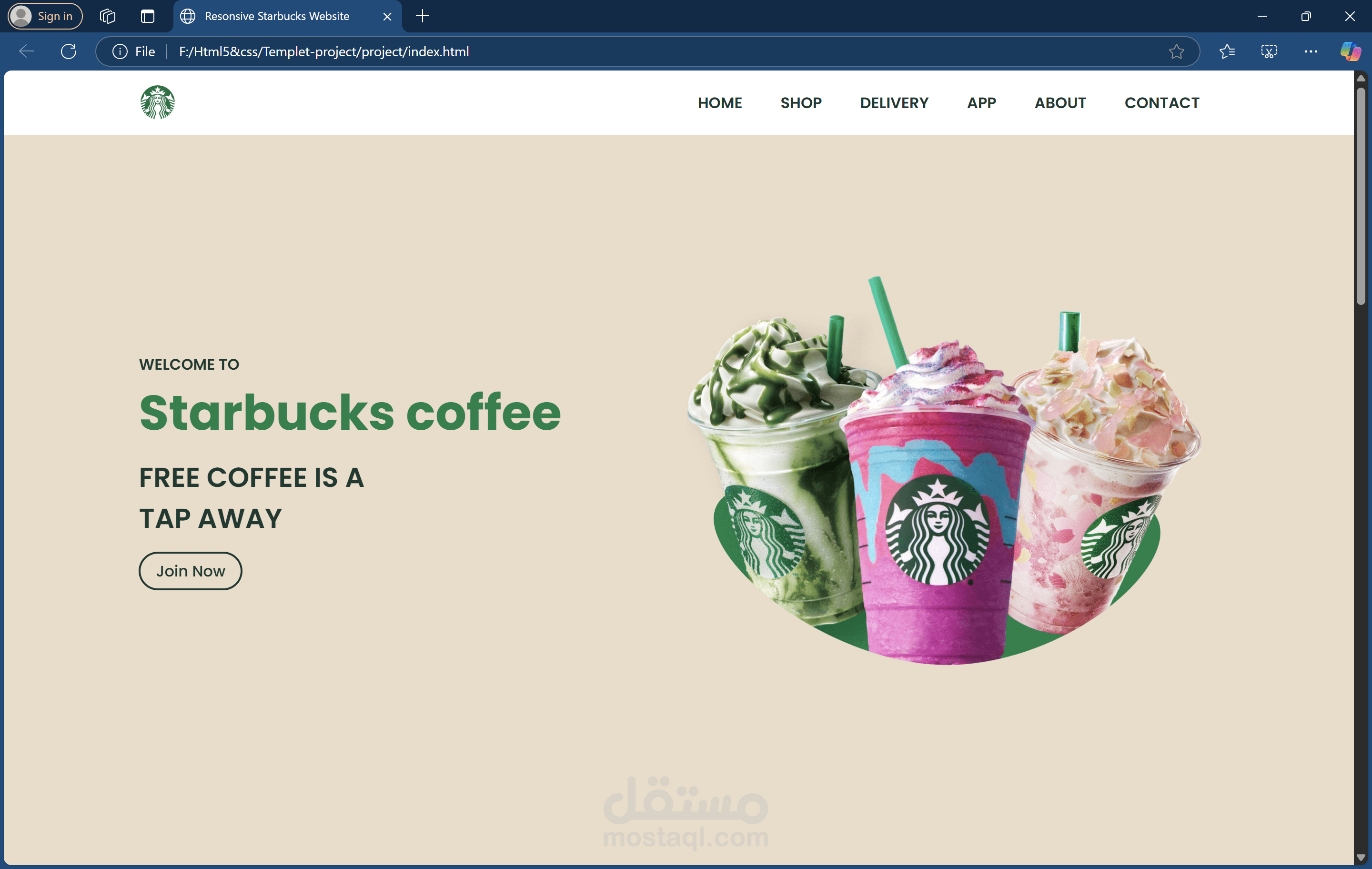Click the browser back arrow
Image resolution: width=1372 pixels, height=869 pixels.
[x=26, y=51]
